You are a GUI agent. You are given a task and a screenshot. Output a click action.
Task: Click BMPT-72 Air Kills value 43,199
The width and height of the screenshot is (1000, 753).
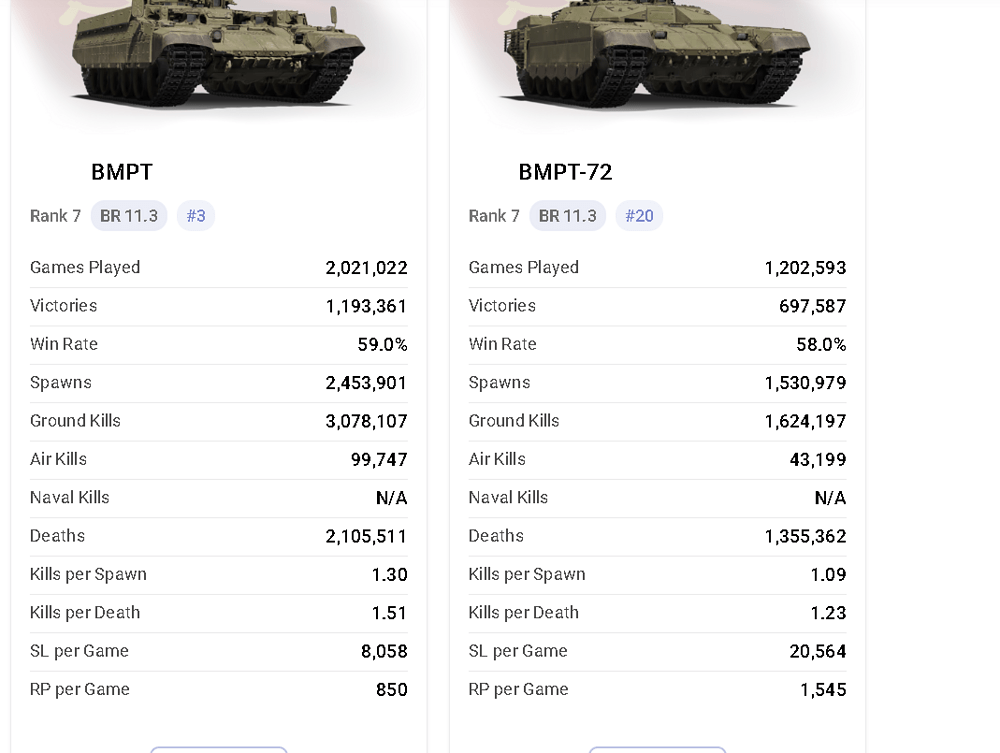[817, 460]
